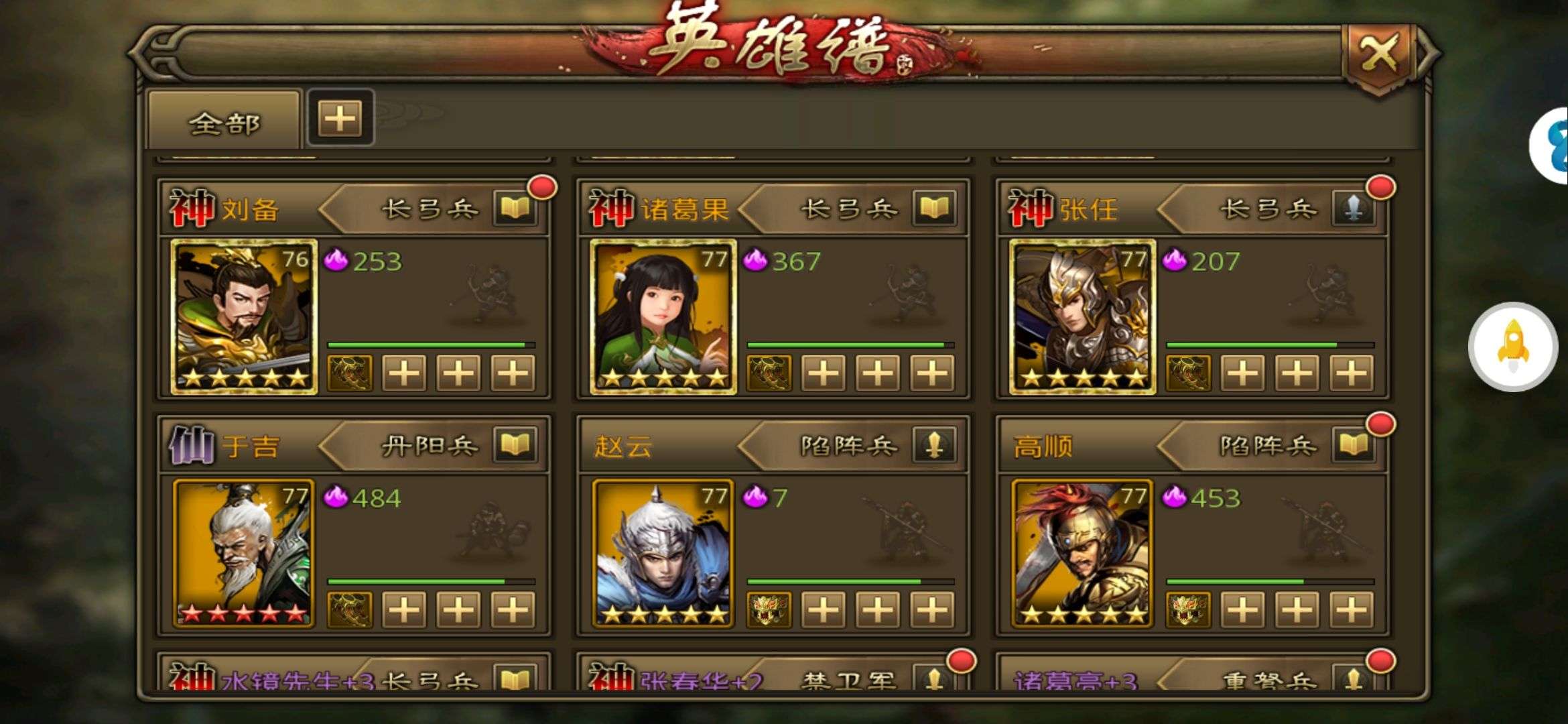Tap the equipped item slot under 刘备

click(350, 373)
